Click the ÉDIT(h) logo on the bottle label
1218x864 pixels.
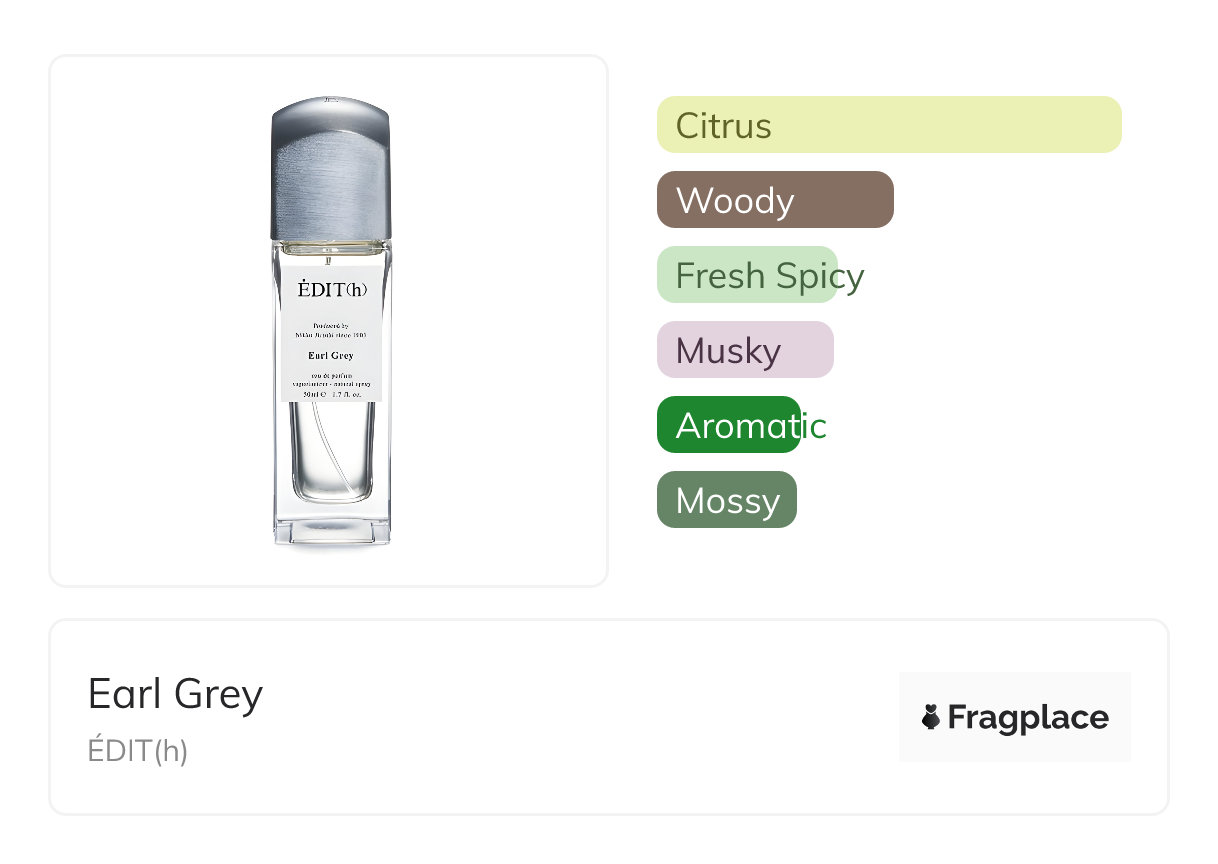(x=332, y=289)
